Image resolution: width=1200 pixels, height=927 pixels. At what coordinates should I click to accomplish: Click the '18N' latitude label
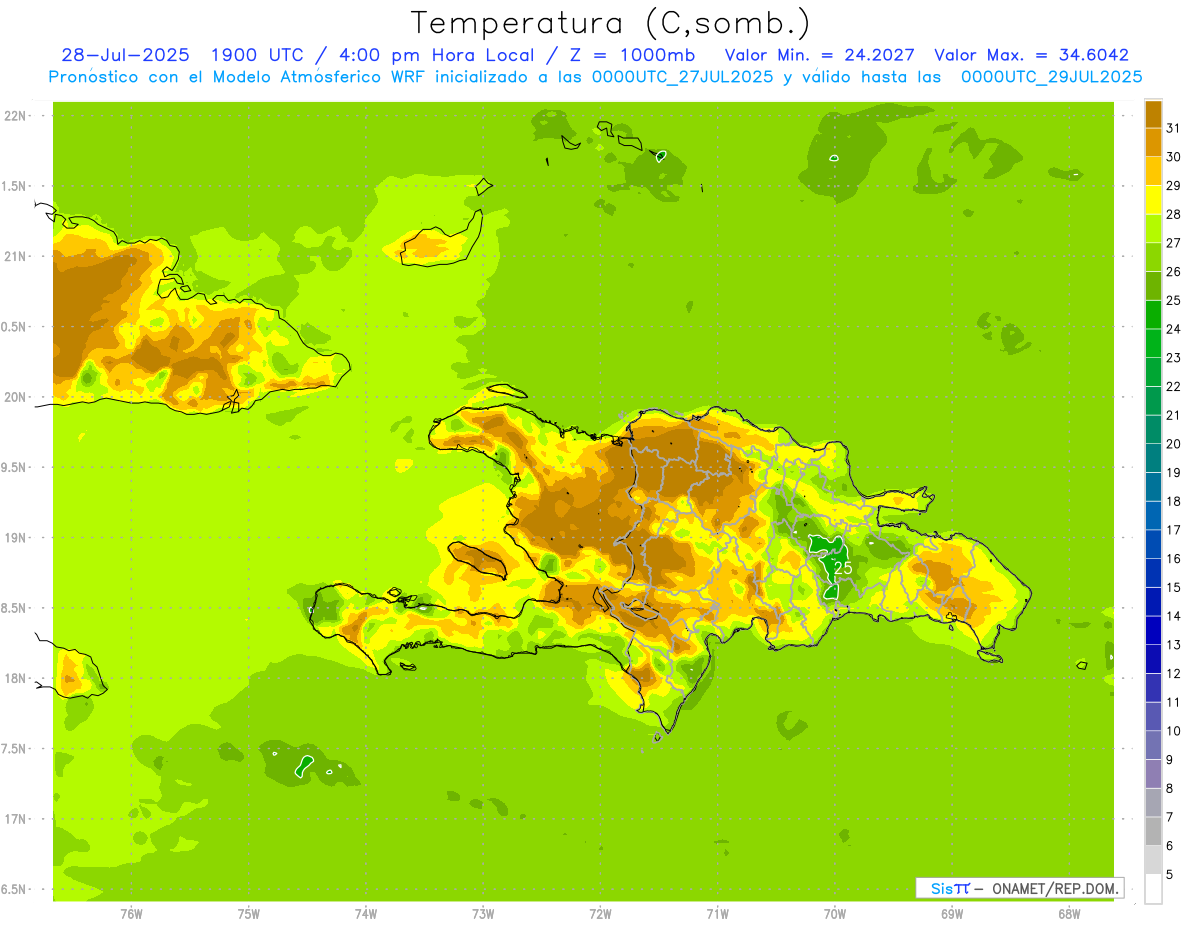coord(16,678)
